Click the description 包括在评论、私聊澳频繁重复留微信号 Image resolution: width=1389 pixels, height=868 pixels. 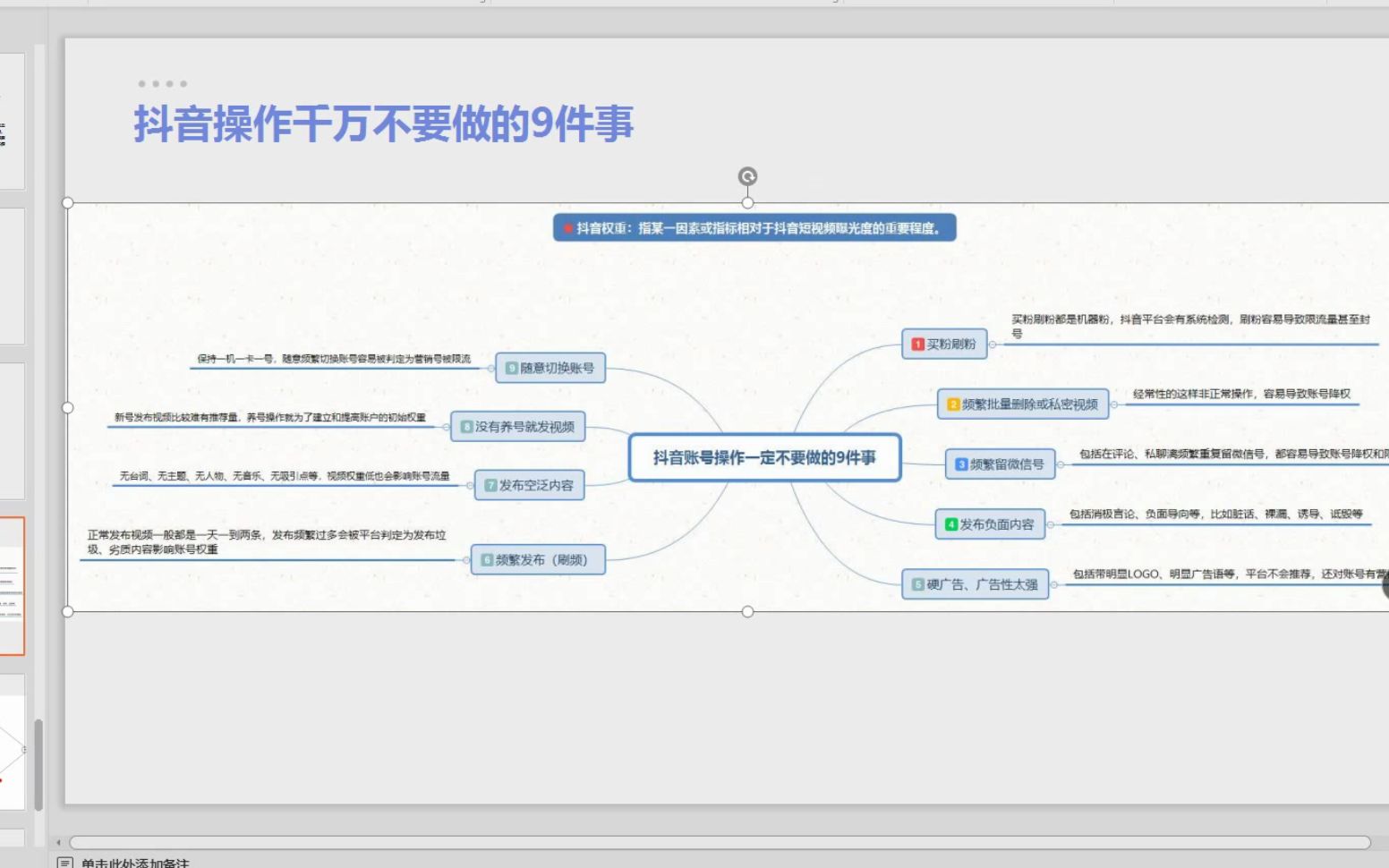1233,454
